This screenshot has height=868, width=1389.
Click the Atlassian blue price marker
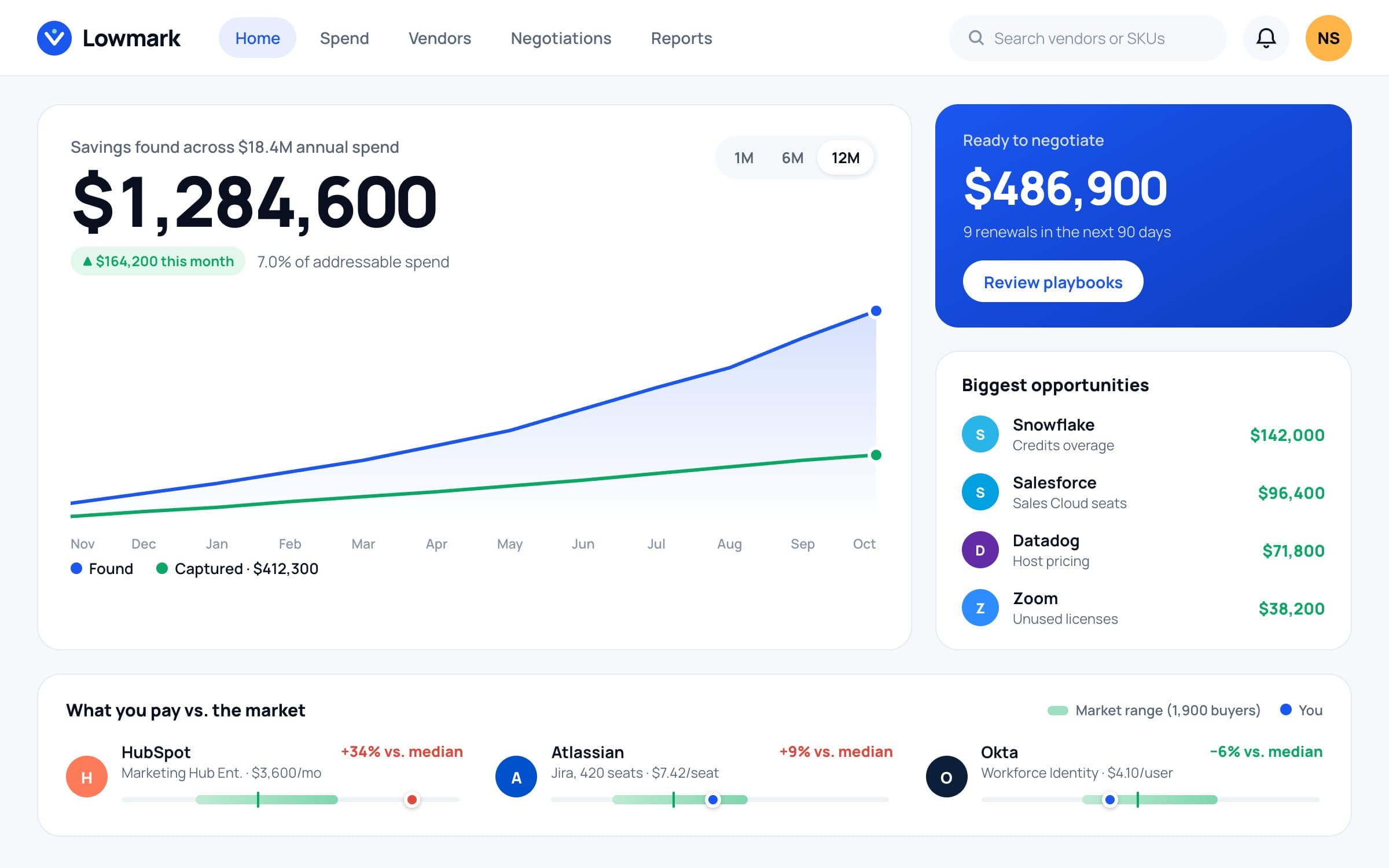coord(713,800)
